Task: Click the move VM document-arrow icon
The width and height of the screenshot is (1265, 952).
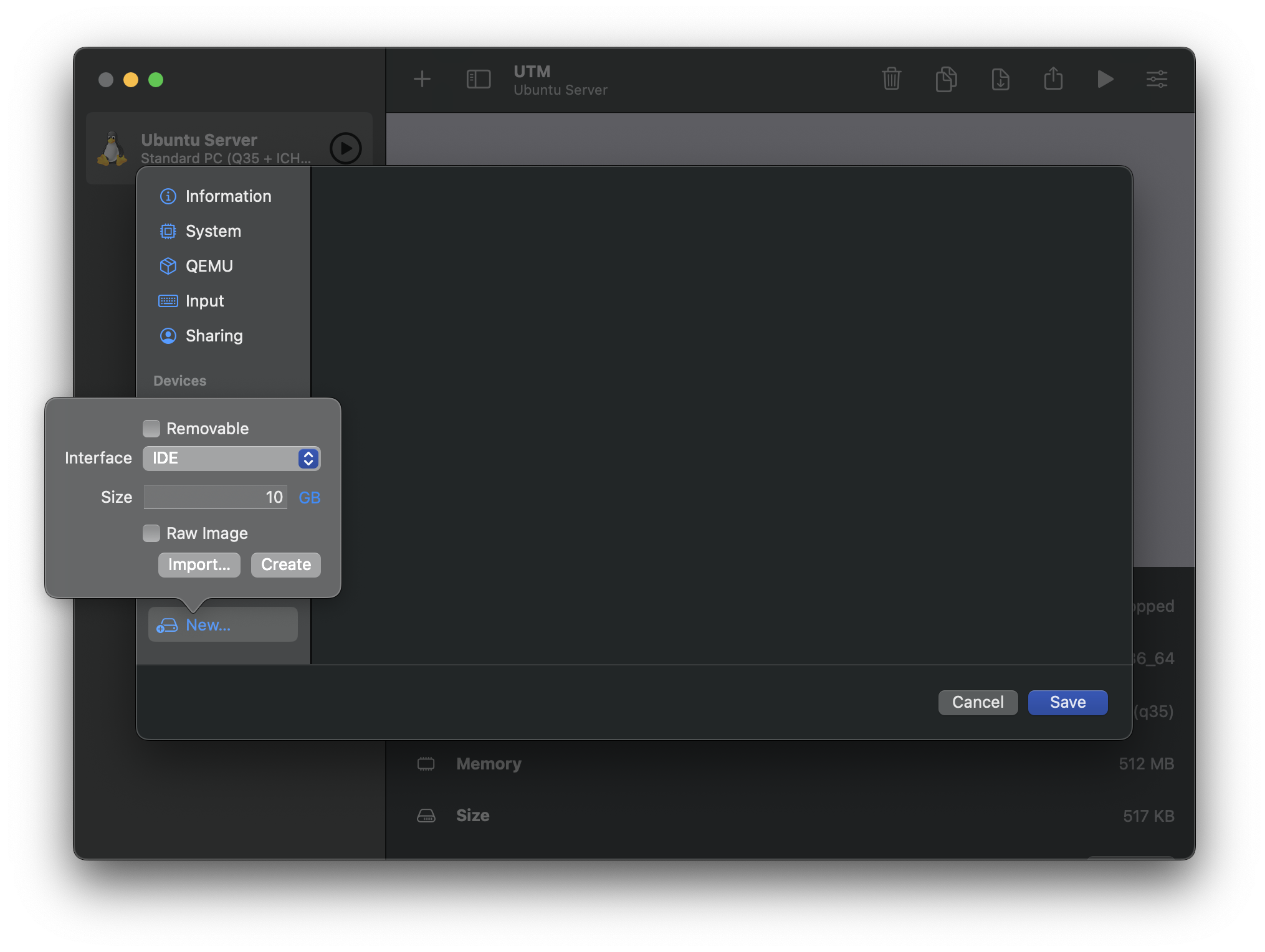Action: point(1000,79)
